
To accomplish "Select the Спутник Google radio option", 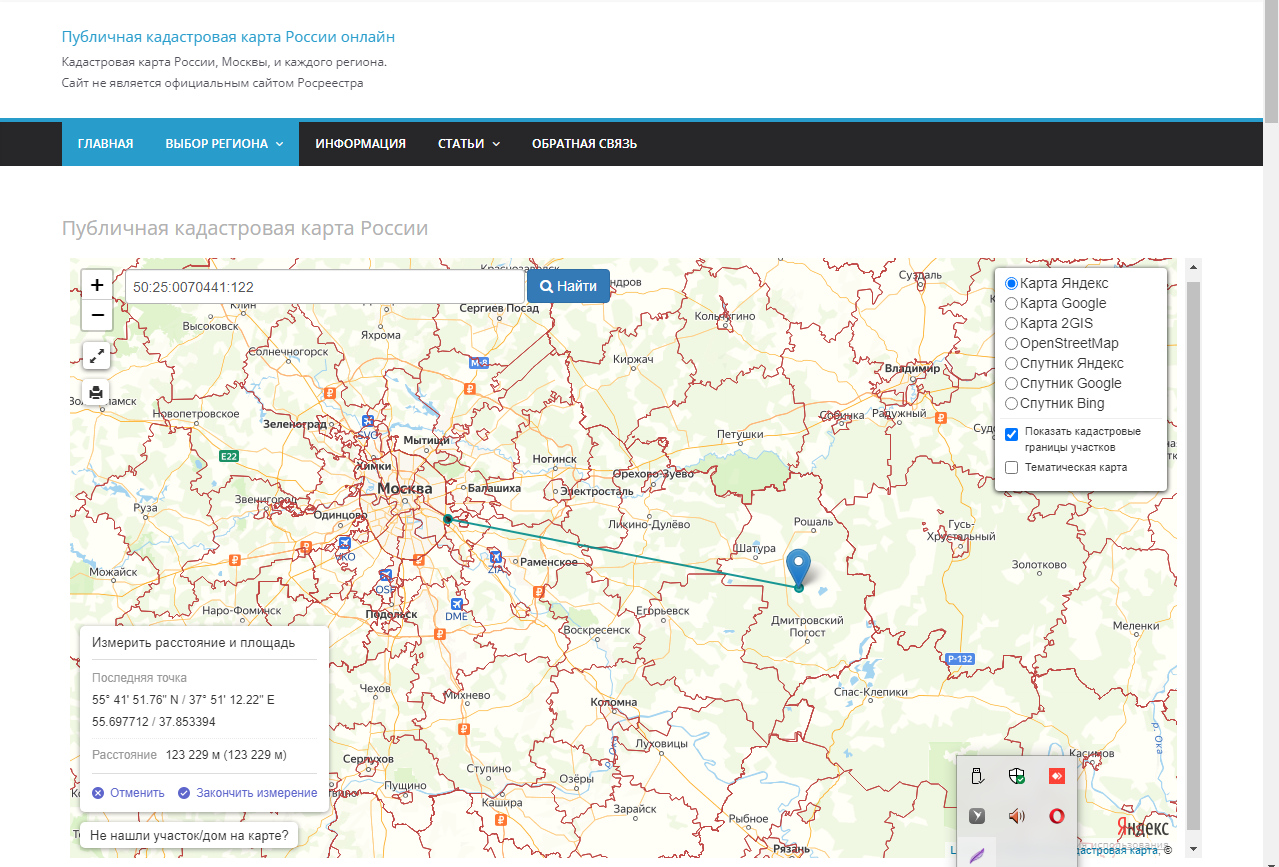I will [1012, 384].
